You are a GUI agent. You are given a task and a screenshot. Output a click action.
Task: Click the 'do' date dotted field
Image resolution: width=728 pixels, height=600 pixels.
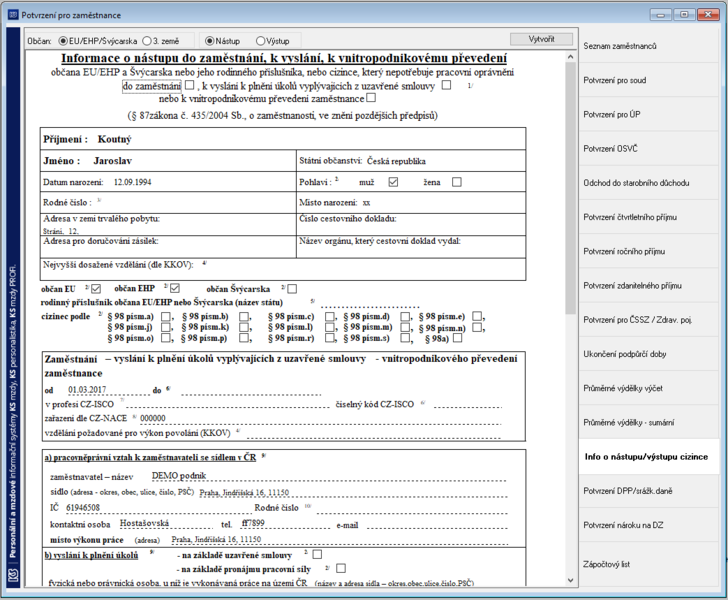[x=251, y=391]
